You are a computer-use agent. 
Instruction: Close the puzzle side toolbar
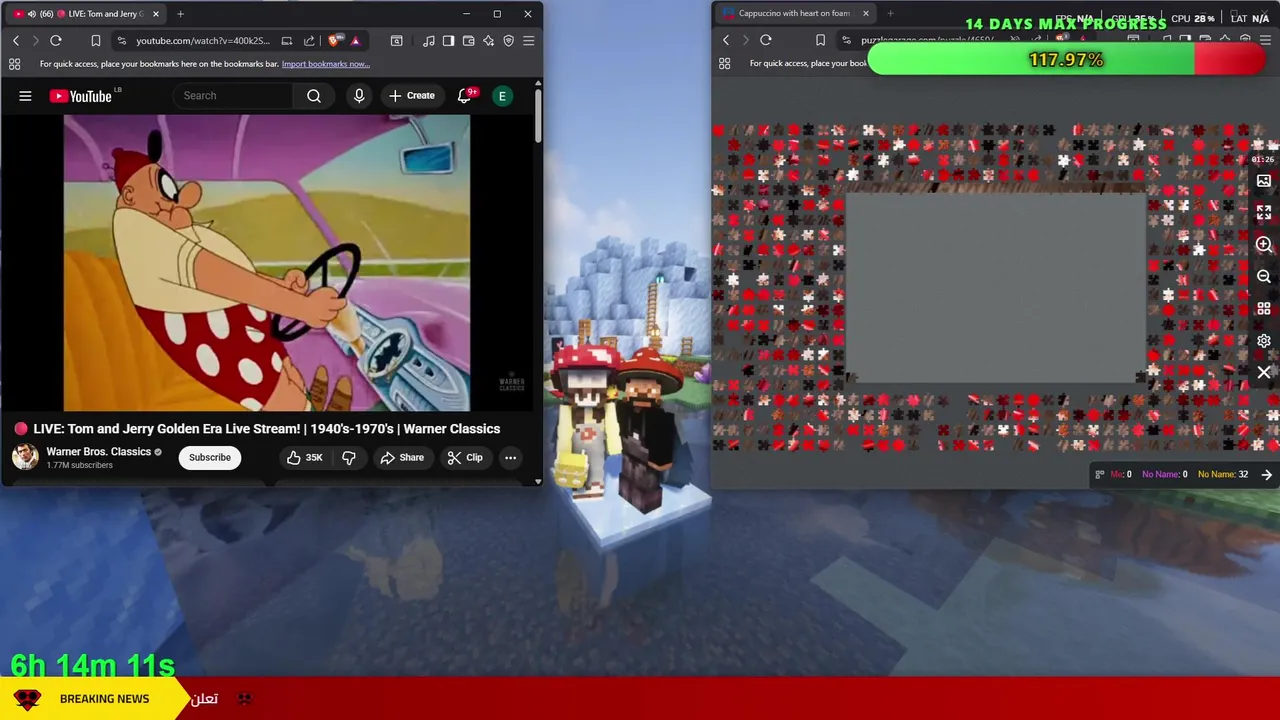click(x=1264, y=373)
